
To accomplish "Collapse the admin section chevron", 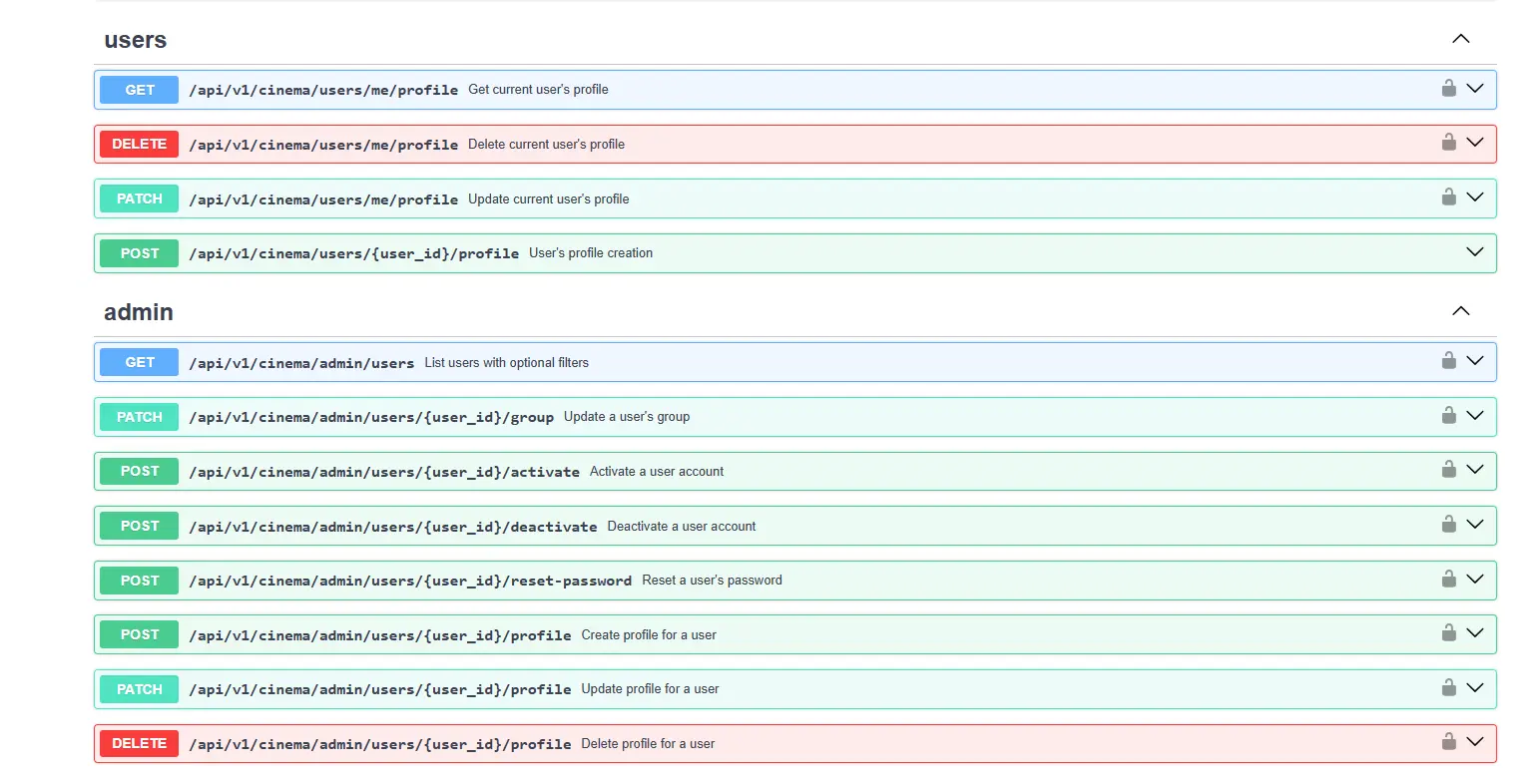I will 1460,311.
